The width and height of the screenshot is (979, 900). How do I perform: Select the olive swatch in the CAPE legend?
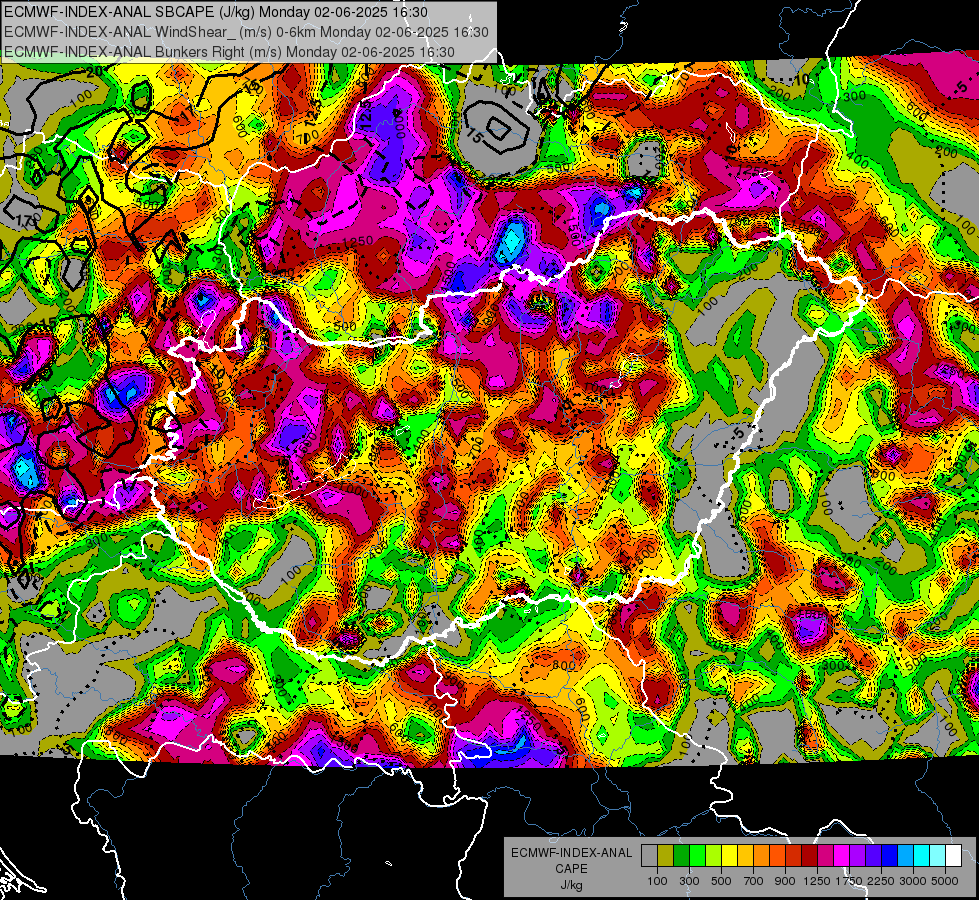click(666, 855)
